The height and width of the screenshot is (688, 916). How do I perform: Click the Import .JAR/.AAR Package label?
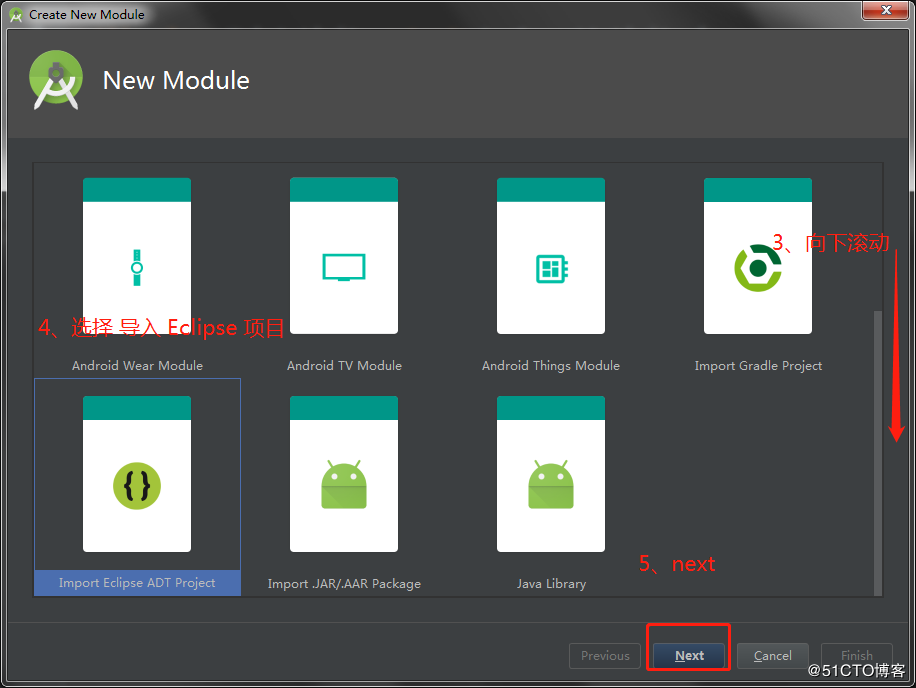pyautogui.click(x=344, y=583)
